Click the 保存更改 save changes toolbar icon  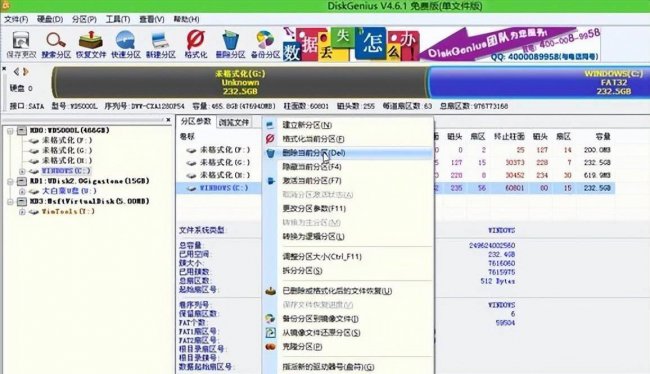click(x=21, y=44)
